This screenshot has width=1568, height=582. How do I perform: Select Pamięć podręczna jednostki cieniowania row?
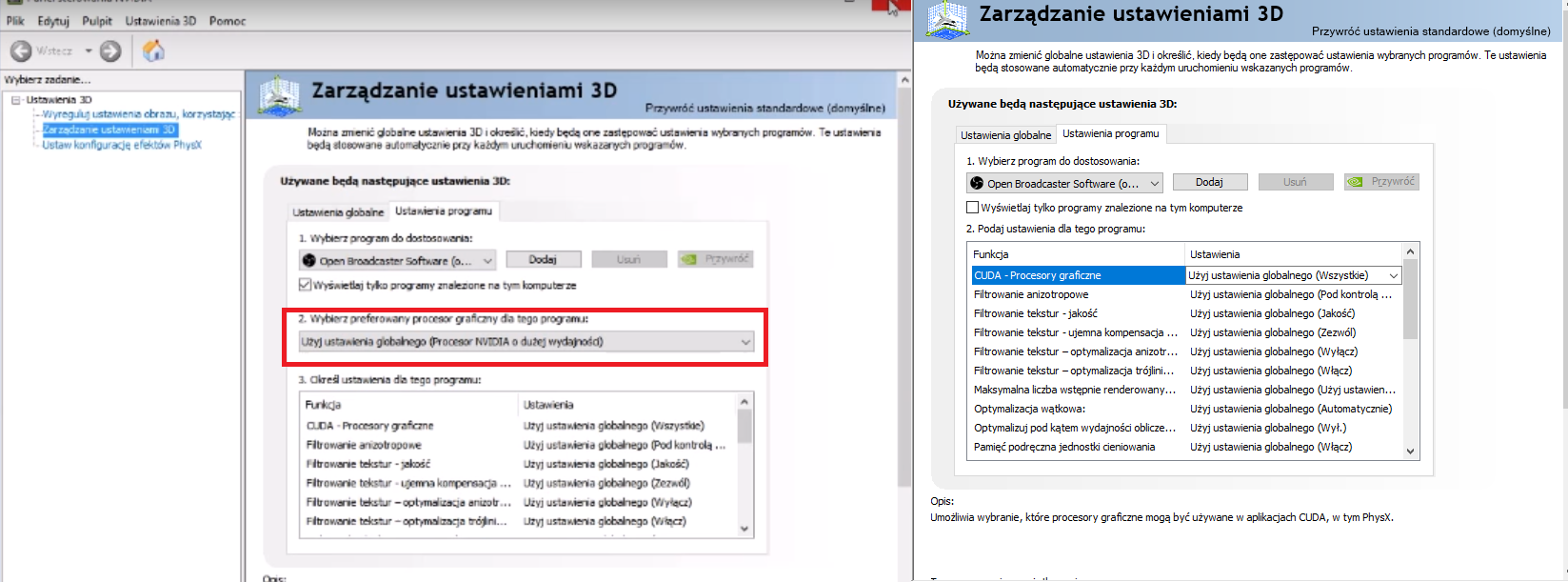click(1186, 447)
